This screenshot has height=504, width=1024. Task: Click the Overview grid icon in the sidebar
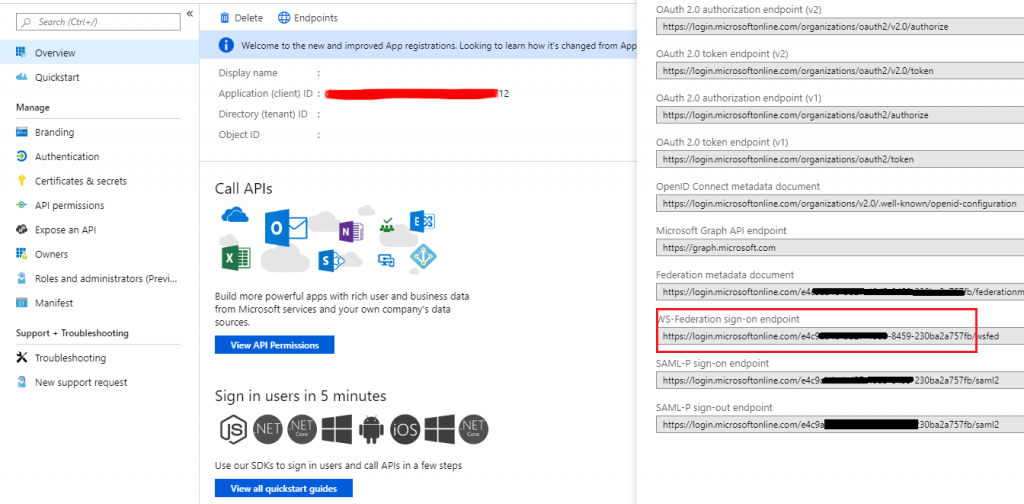pyautogui.click(x=21, y=52)
